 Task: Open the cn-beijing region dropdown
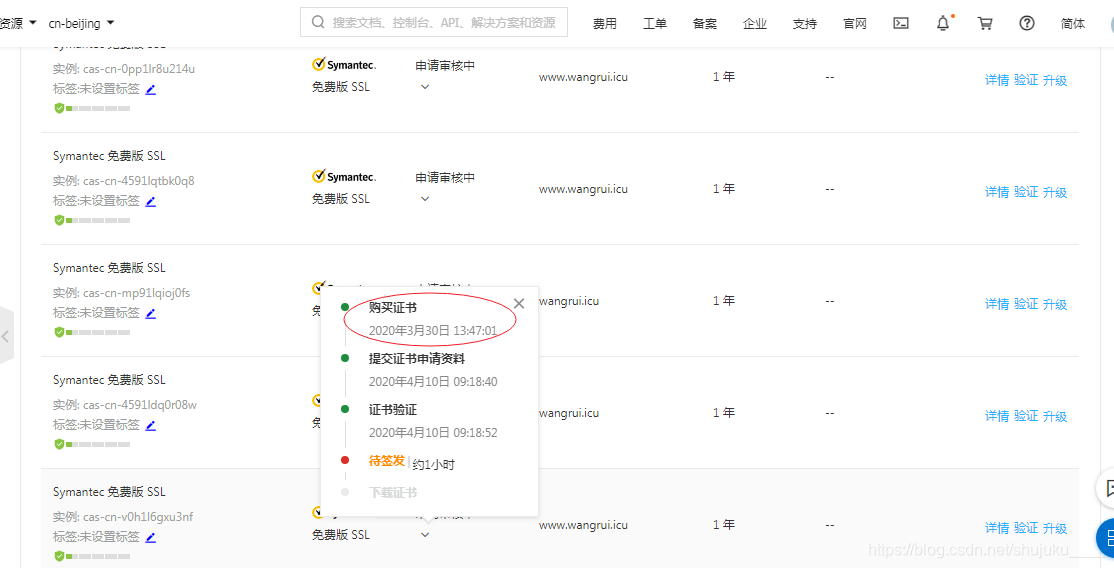pos(82,23)
